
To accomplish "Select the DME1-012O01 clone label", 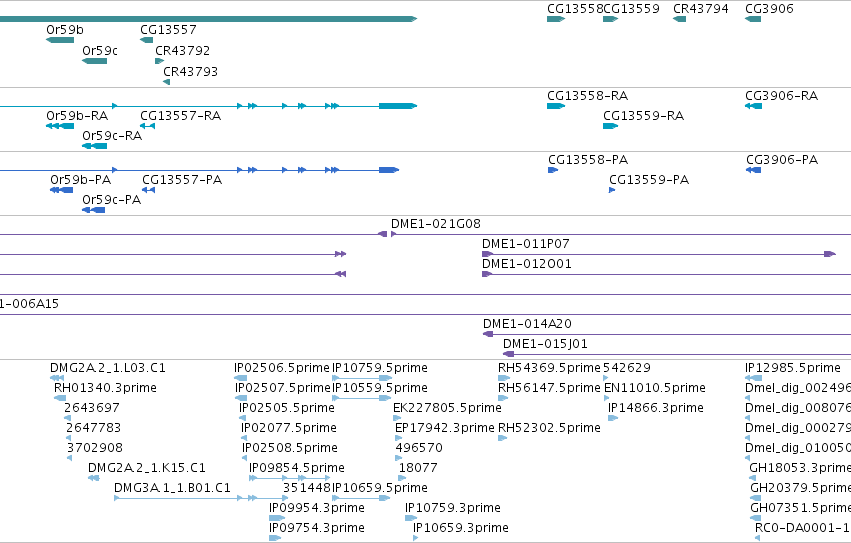I will tap(526, 264).
